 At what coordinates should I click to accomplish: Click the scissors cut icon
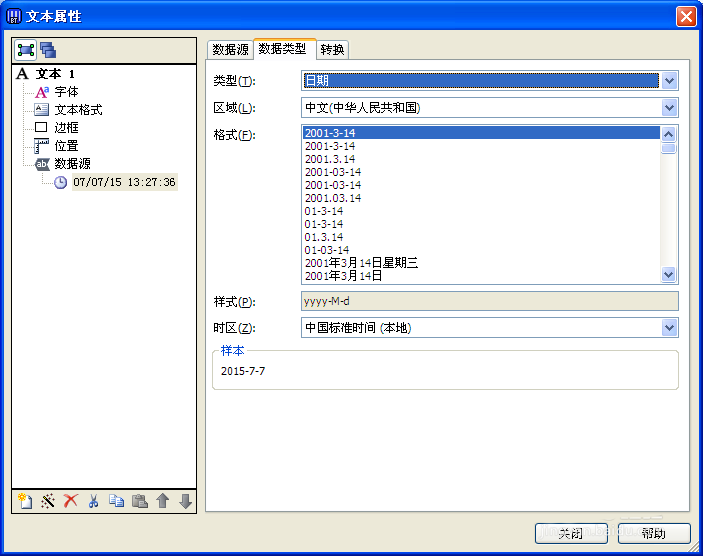pos(93,500)
